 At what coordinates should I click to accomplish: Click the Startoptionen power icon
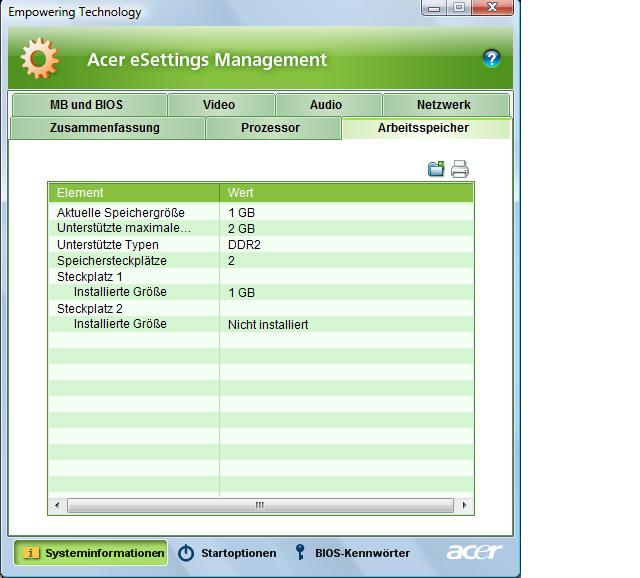186,553
